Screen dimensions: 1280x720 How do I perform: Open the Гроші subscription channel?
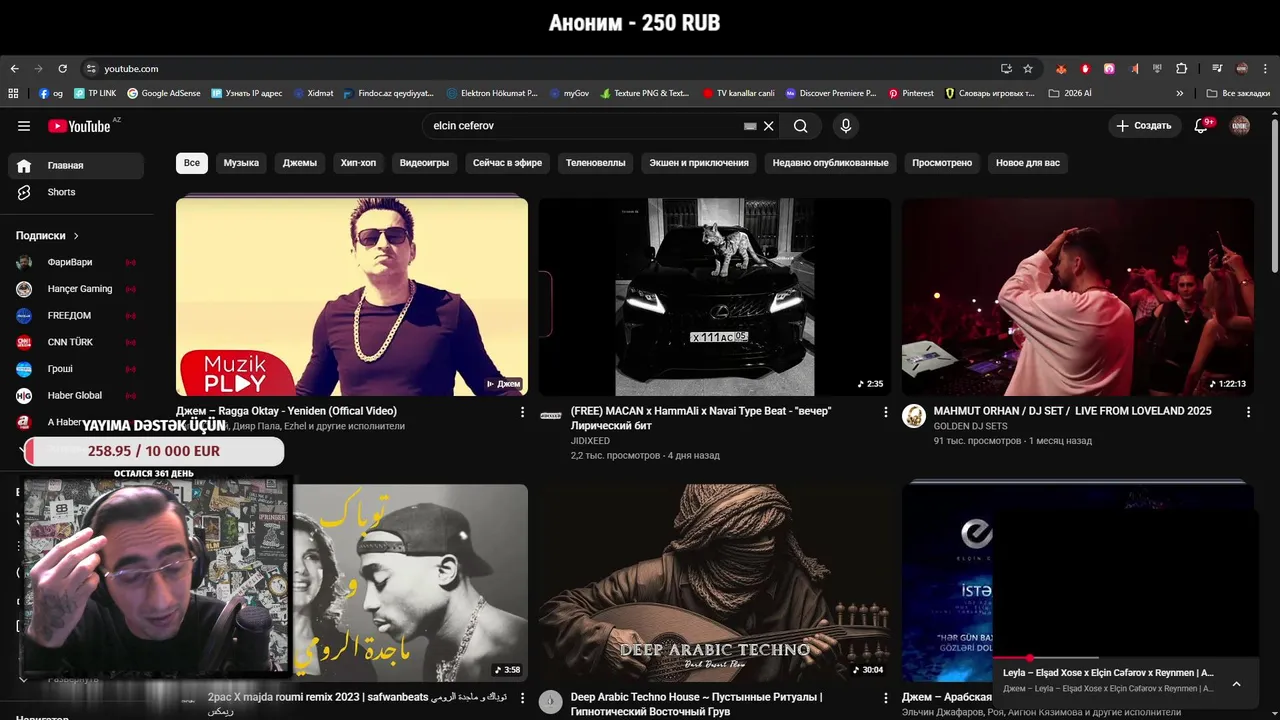(76, 369)
